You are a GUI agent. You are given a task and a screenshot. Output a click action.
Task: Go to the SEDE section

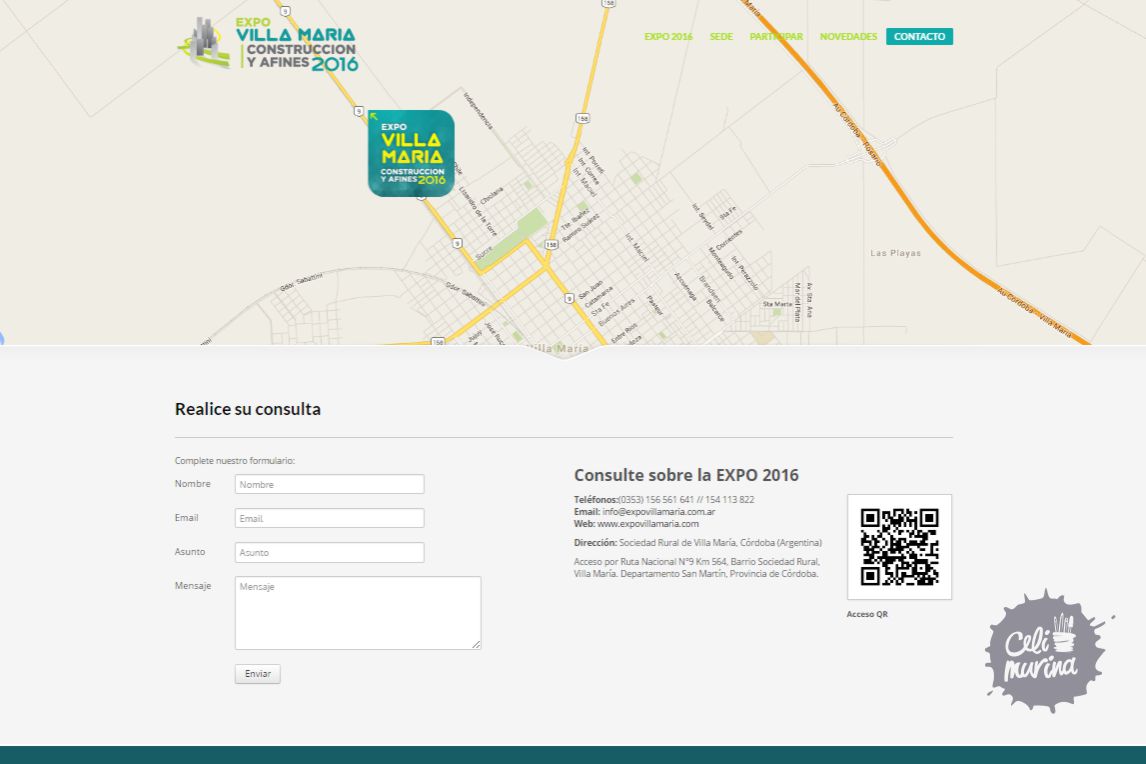click(721, 37)
